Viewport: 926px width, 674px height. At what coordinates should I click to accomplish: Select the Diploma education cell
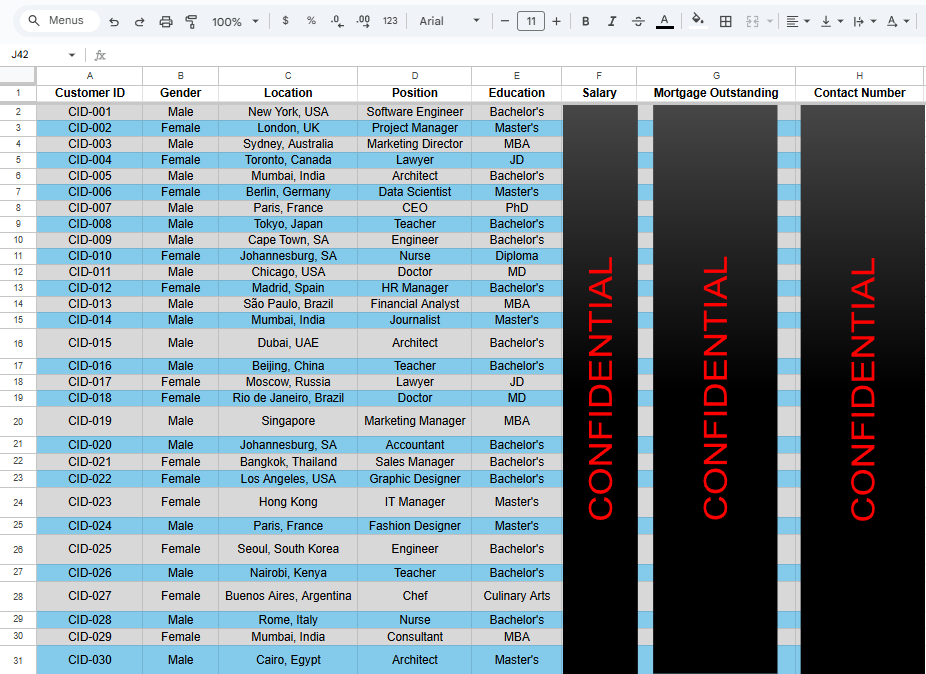click(517, 256)
